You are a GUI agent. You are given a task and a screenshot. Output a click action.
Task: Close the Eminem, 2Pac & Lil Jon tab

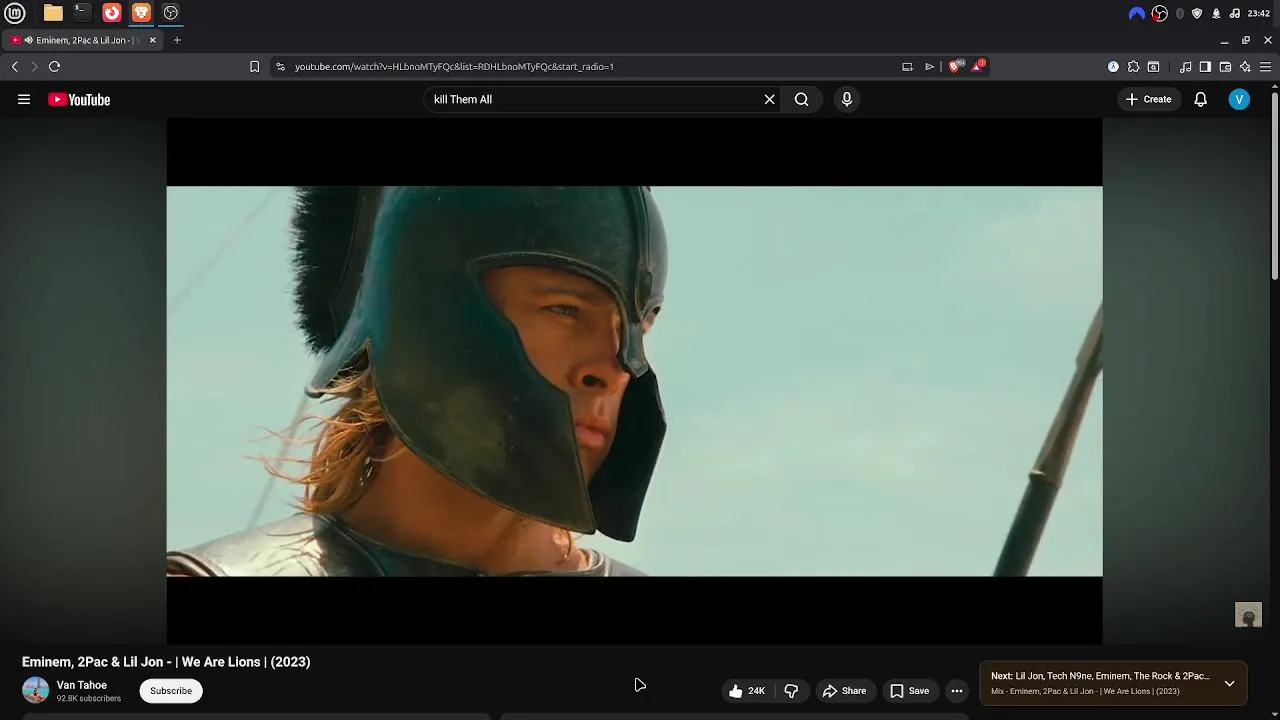click(152, 40)
